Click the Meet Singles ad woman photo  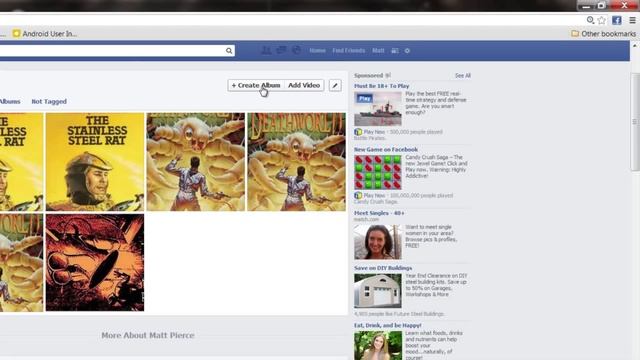378,242
